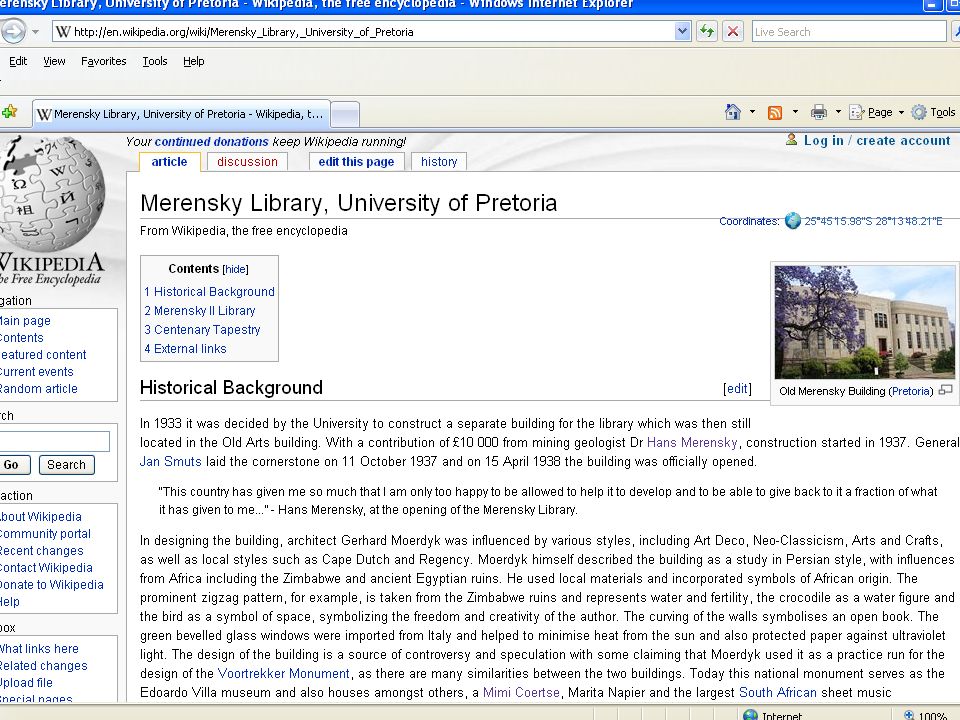Click the Home icon in command bar
Image resolution: width=960 pixels, height=720 pixels.
[x=732, y=112]
